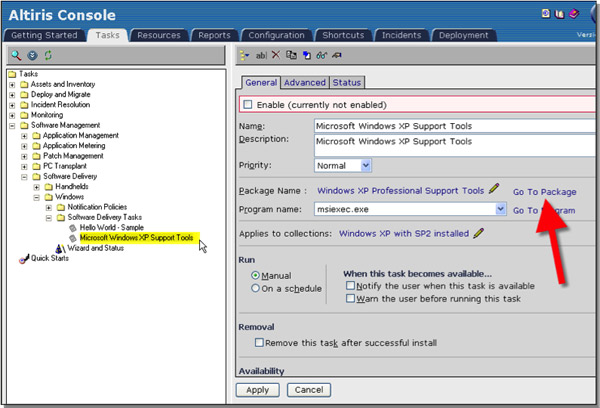Open the Incidents tab

(x=401, y=35)
